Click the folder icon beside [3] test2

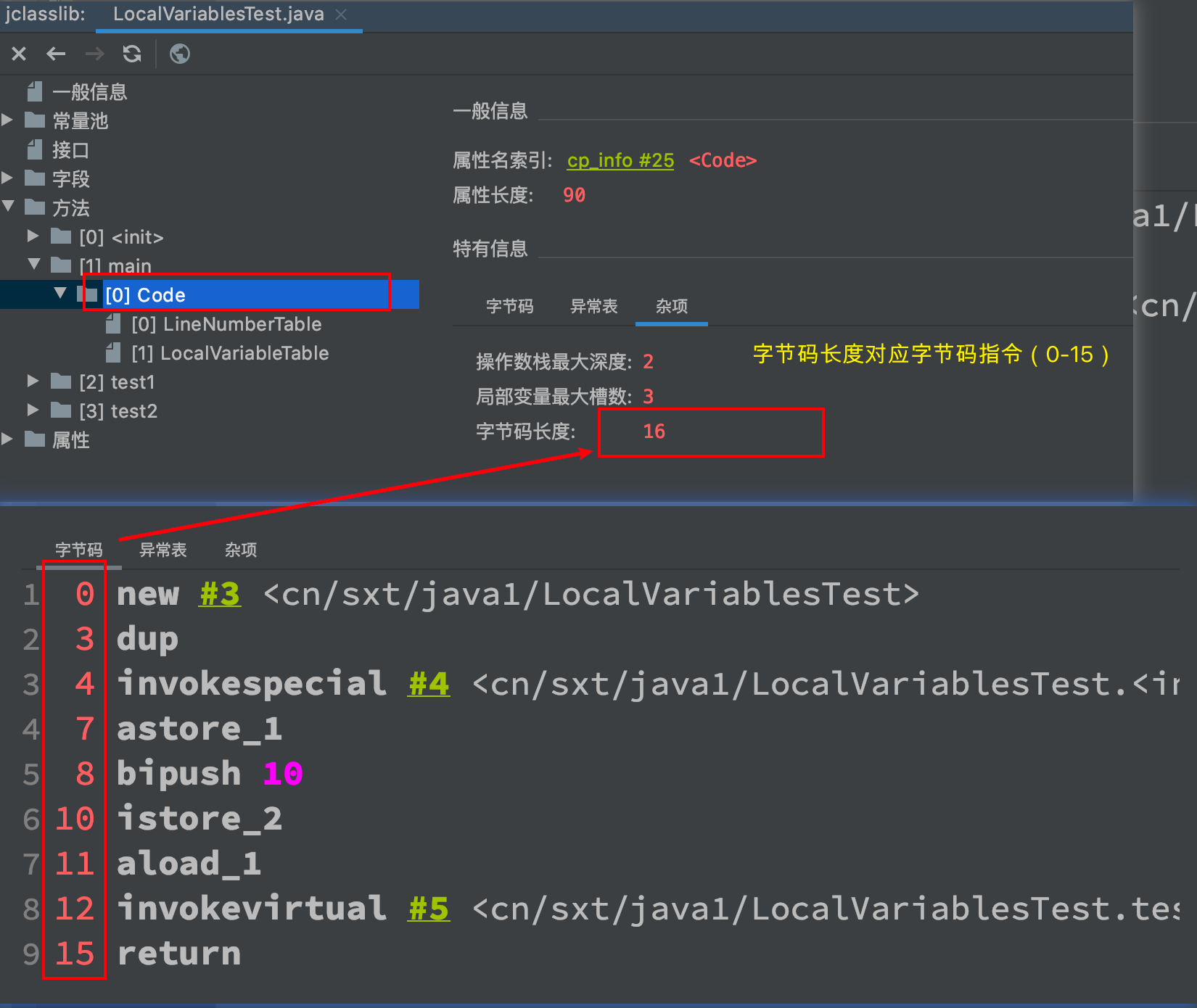(x=61, y=410)
